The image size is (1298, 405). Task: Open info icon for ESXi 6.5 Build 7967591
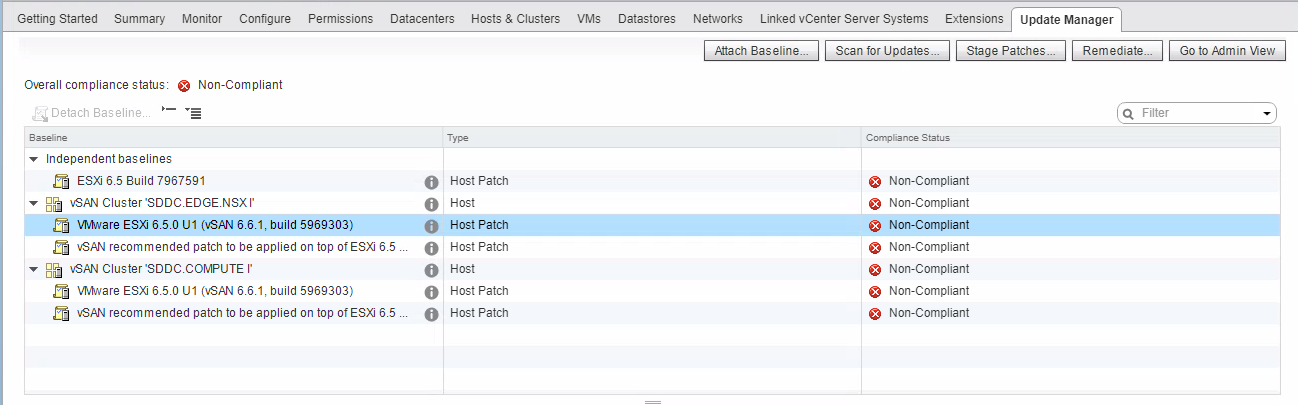(432, 182)
